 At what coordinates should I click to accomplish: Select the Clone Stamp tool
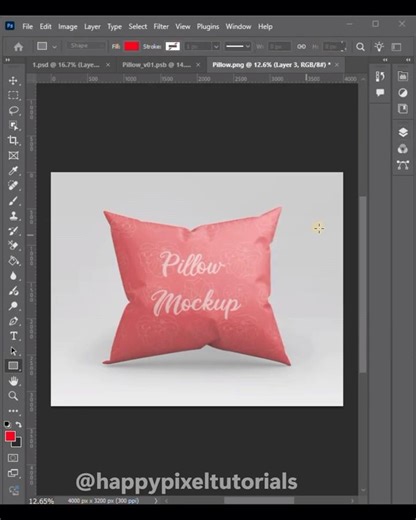(13, 216)
